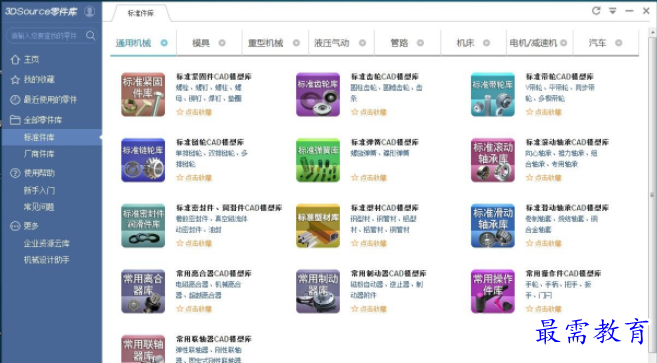Image resolution: width=657 pixels, height=363 pixels.
Task: Click the 主页 home icon
Action: [15, 60]
